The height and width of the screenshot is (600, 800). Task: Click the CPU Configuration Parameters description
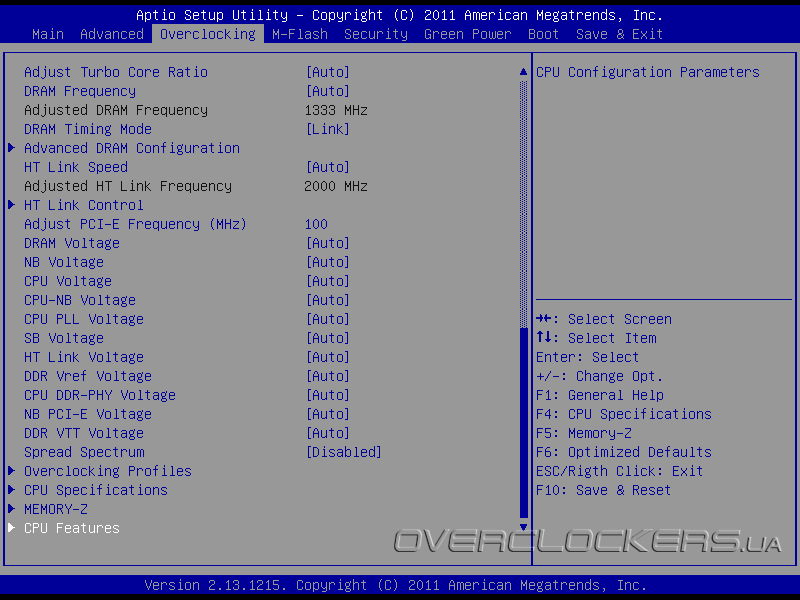647,72
